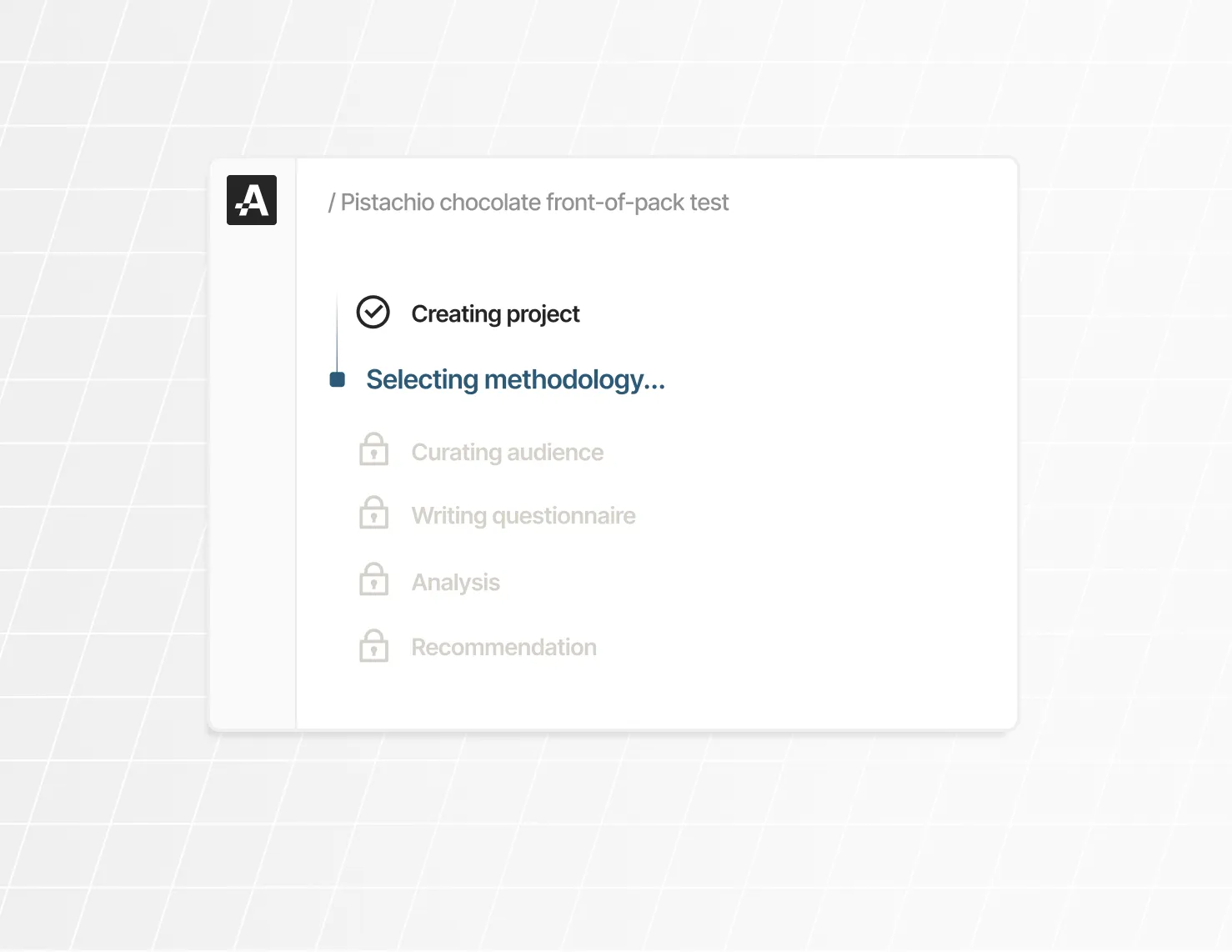Open the Creating project step
The height and width of the screenshot is (952, 1232).
pos(495,314)
